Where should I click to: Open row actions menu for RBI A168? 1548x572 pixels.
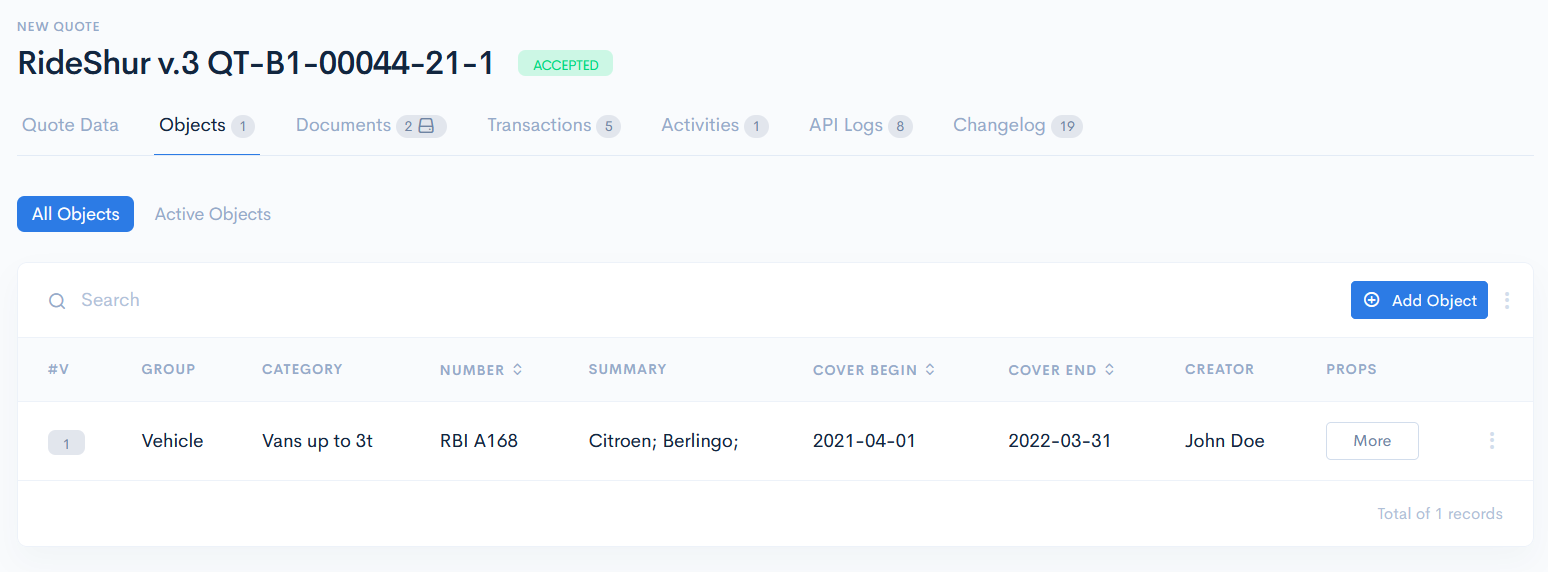1491,440
